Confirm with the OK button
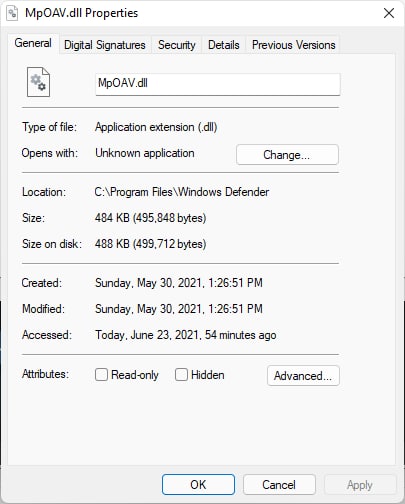The height and width of the screenshot is (504, 405). click(x=198, y=485)
